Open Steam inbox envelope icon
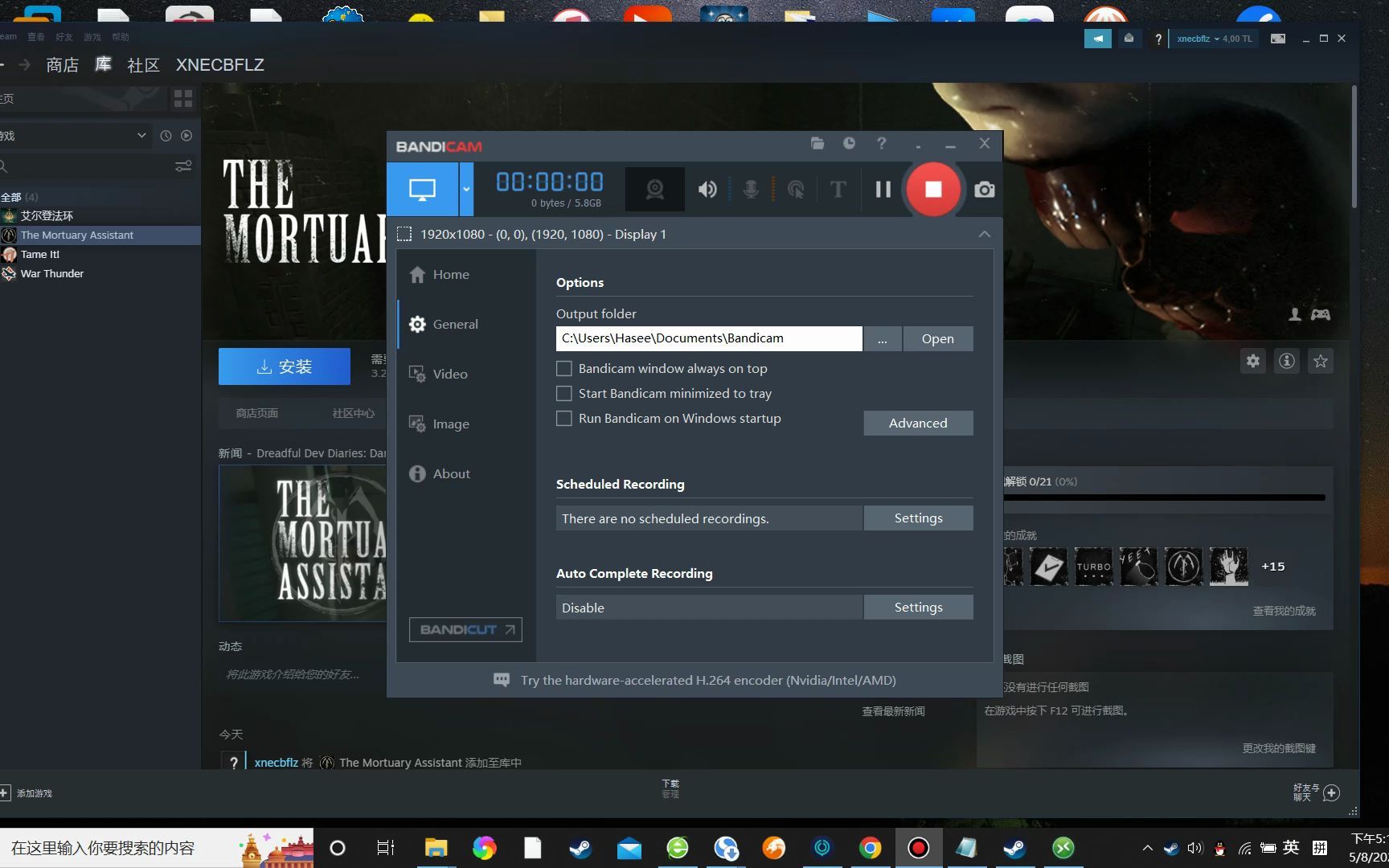This screenshot has width=1389, height=868. [1129, 38]
